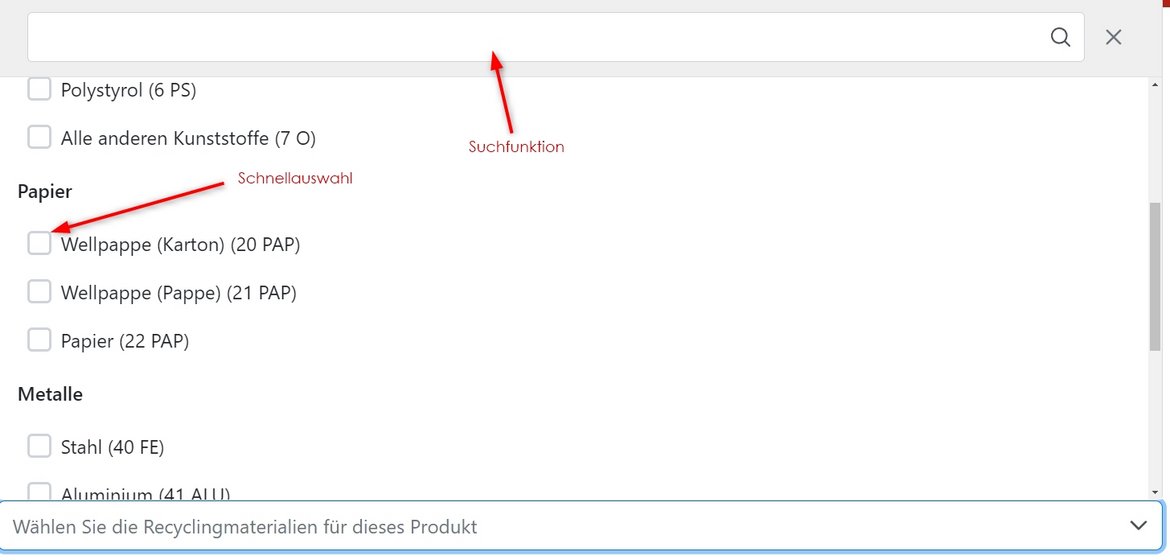Check the Papier (22 PAP) checkbox

tap(39, 340)
